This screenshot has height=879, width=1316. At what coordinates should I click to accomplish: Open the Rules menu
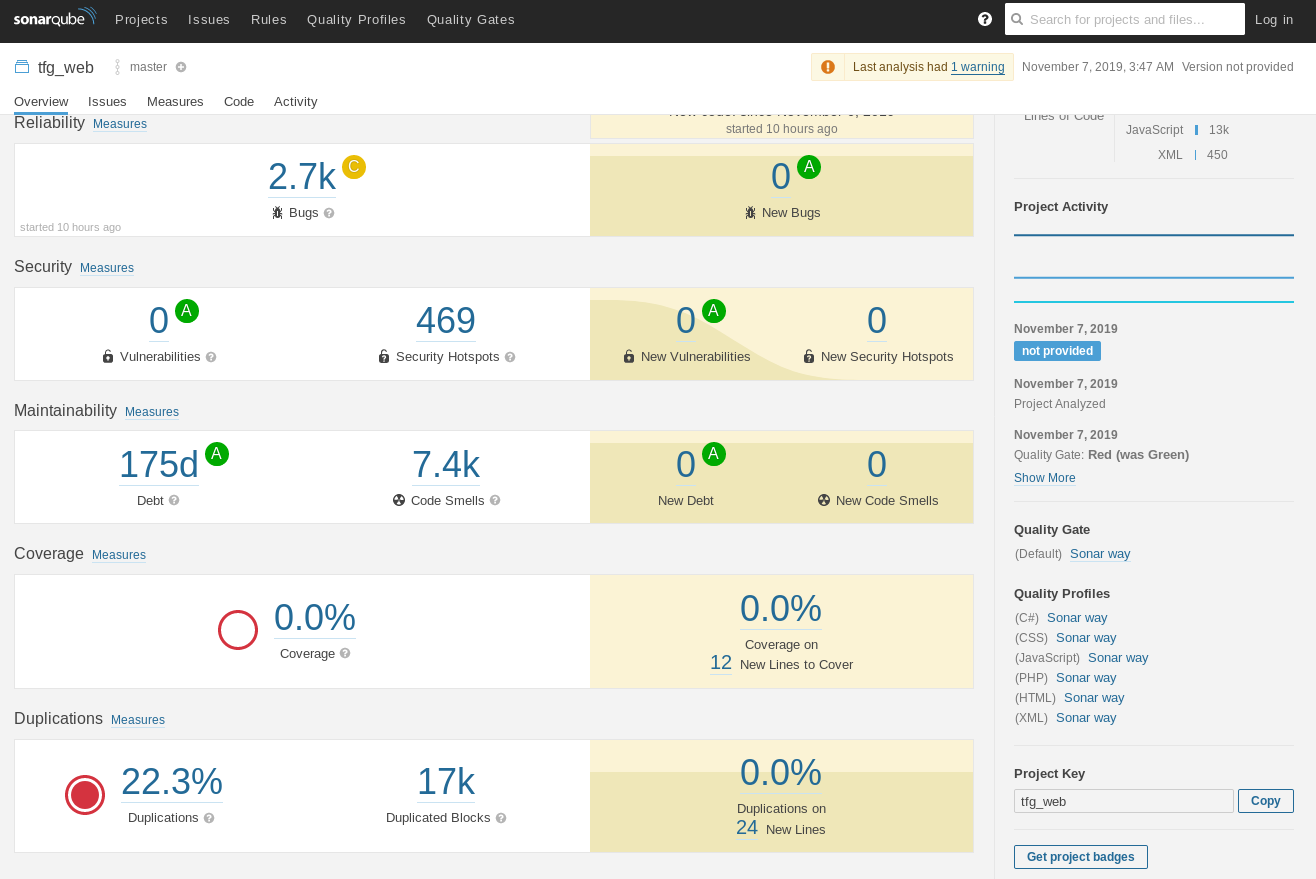(x=269, y=19)
